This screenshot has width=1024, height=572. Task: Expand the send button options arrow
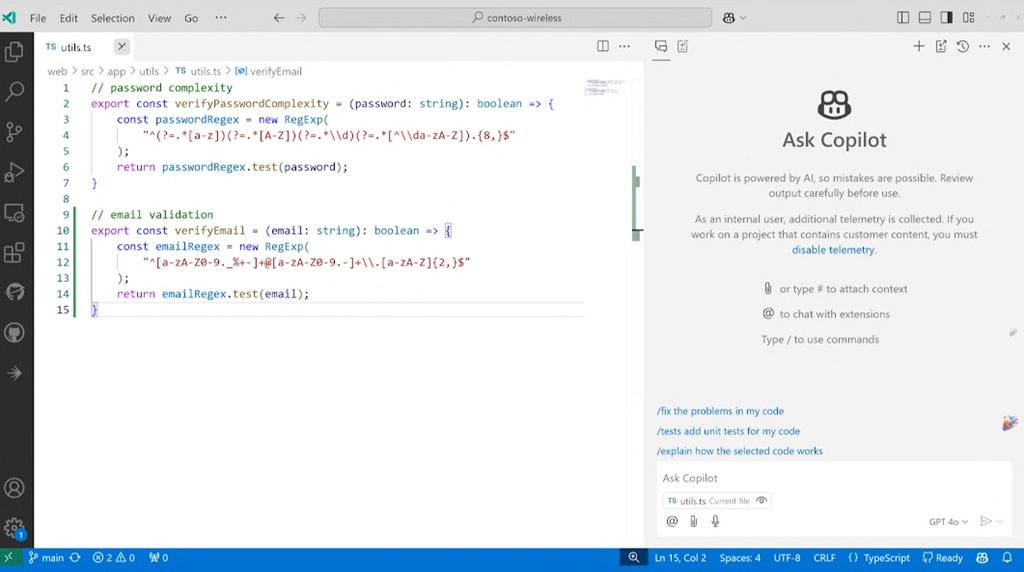pos(1001,522)
